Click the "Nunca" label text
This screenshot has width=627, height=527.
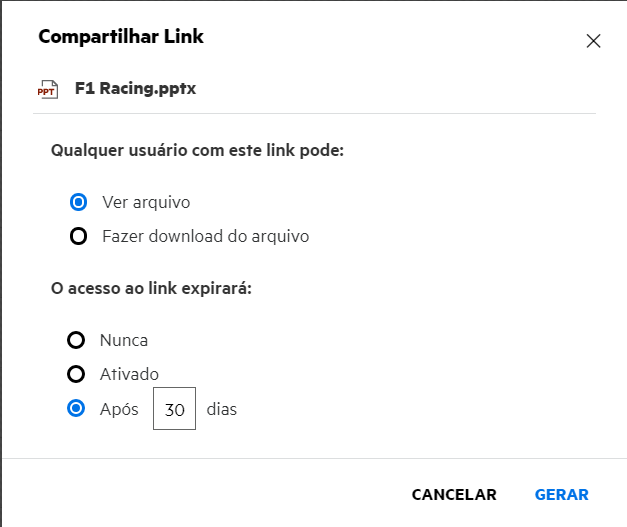[x=124, y=340]
